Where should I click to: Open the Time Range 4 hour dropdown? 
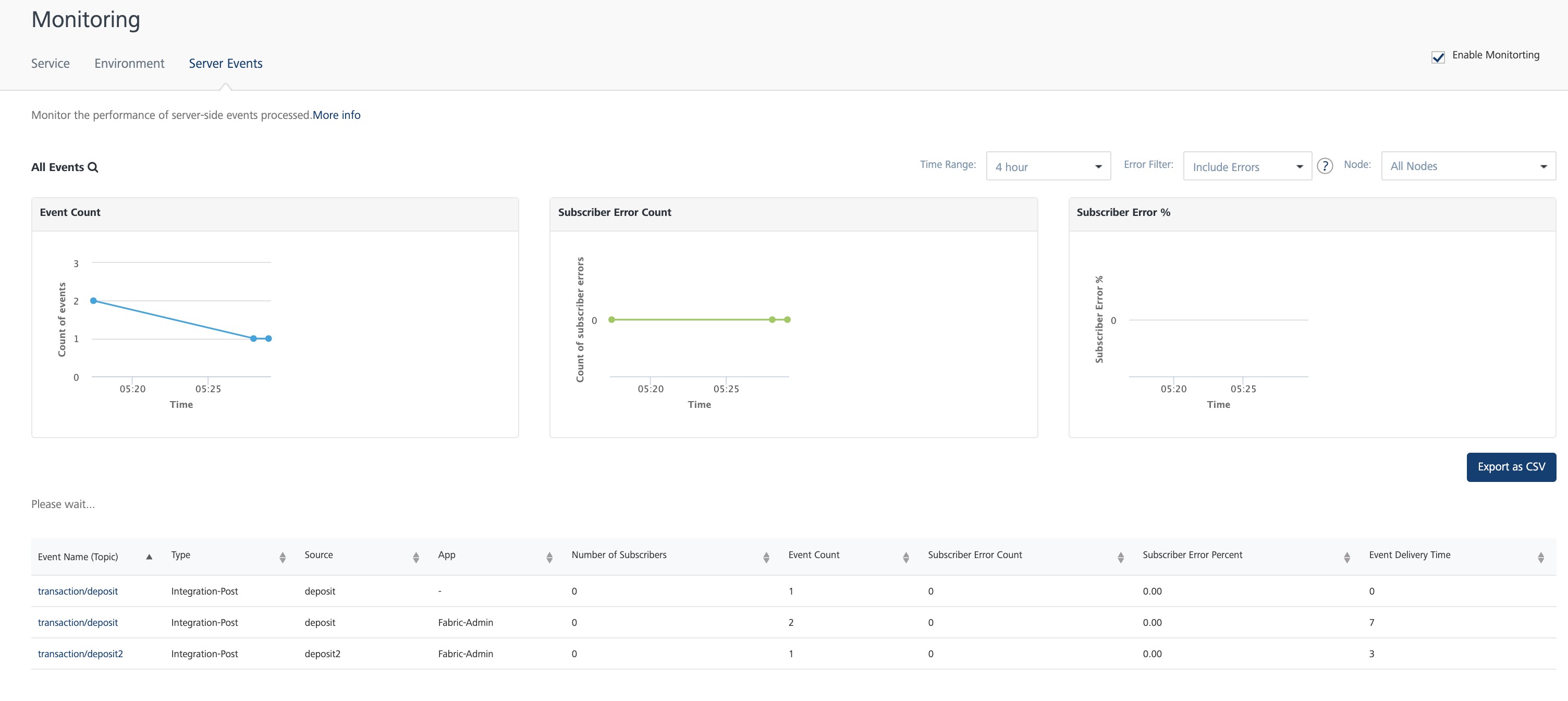[1048, 166]
